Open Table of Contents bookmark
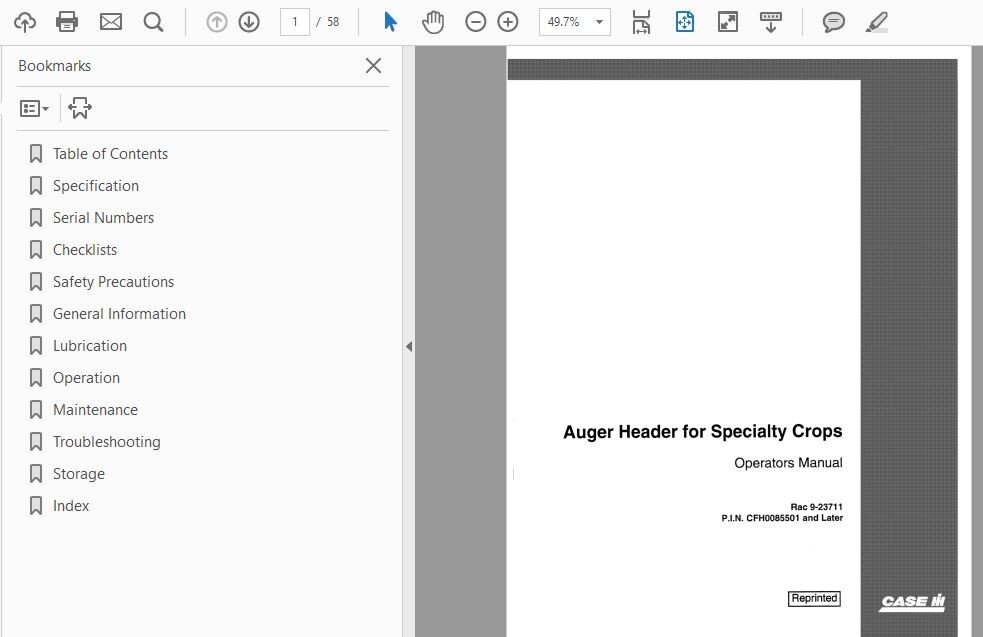Viewport: 983px width, 637px height. tap(110, 154)
